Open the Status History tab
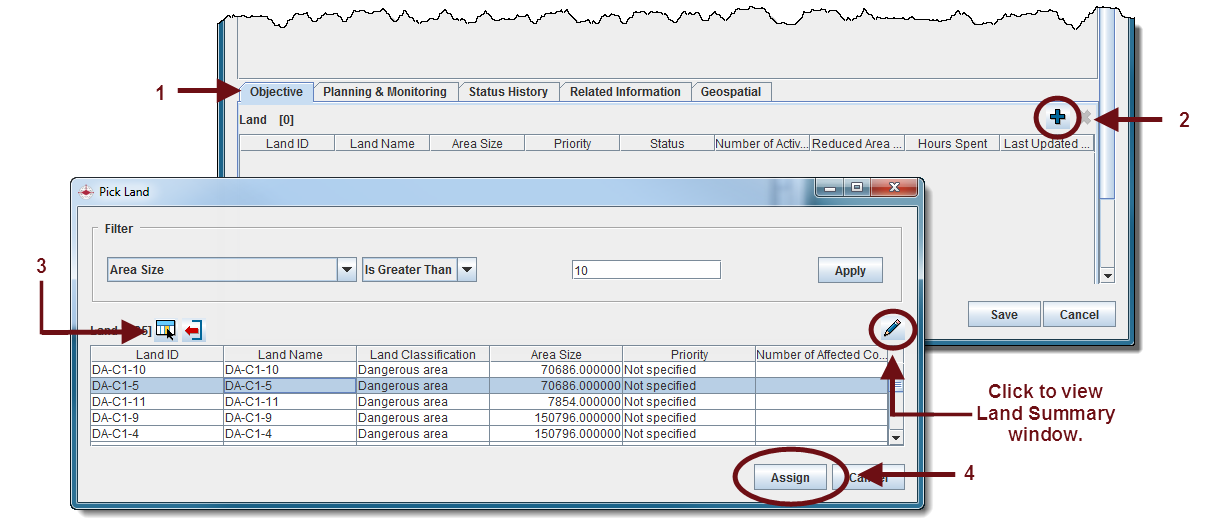 point(508,92)
